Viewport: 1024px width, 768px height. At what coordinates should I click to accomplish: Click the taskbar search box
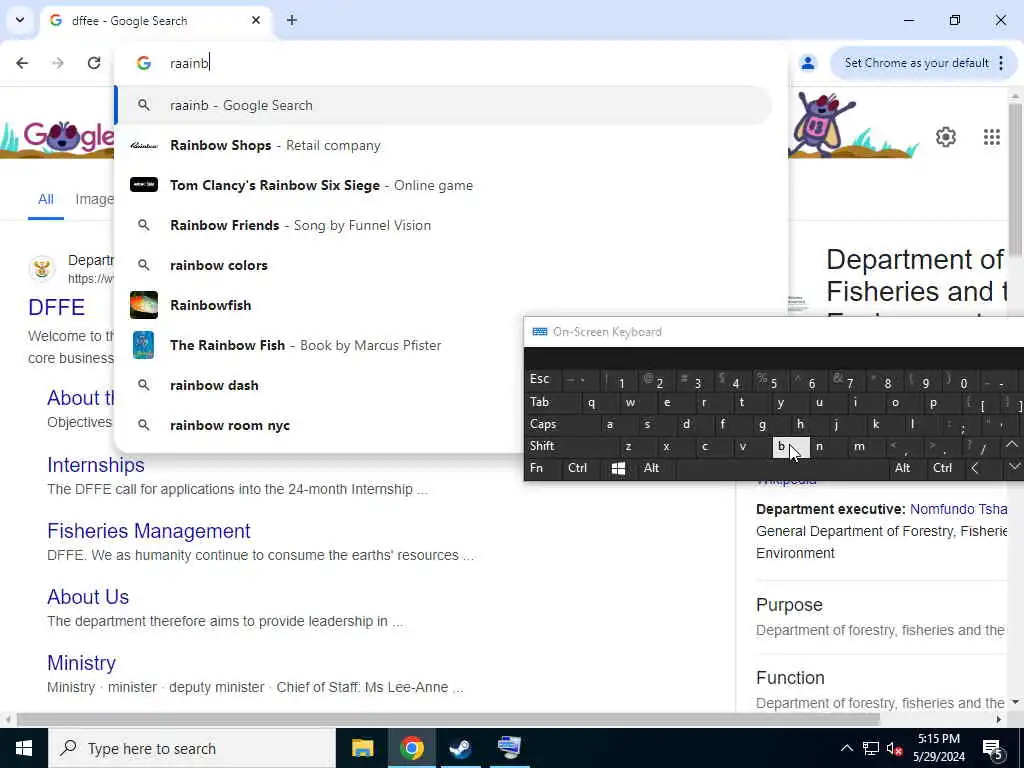(x=192, y=748)
